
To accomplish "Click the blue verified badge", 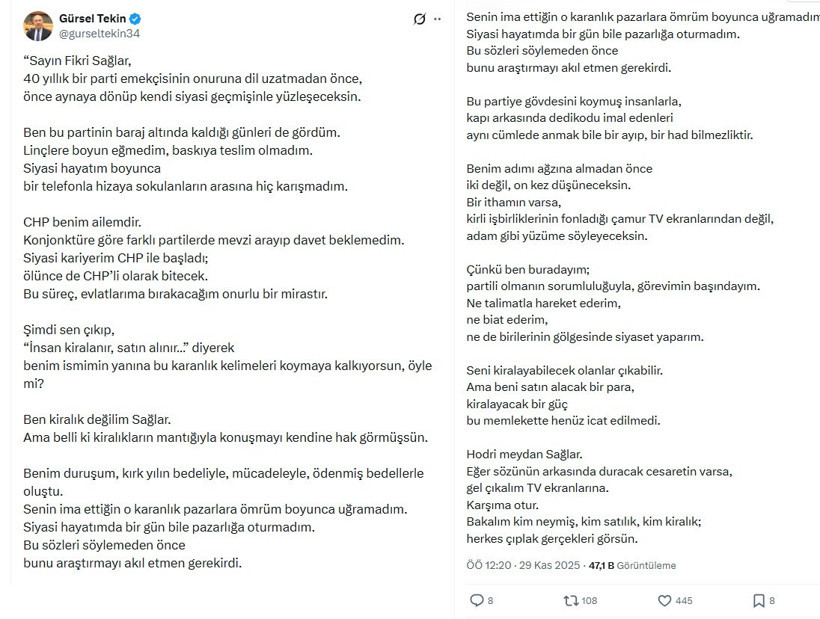I will (x=135, y=18).
